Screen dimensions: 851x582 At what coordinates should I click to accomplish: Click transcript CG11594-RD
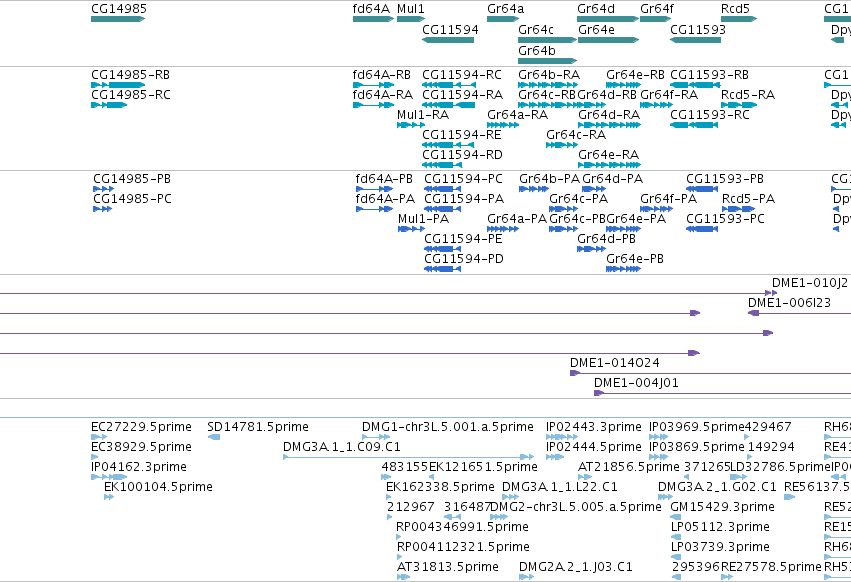pos(442,165)
